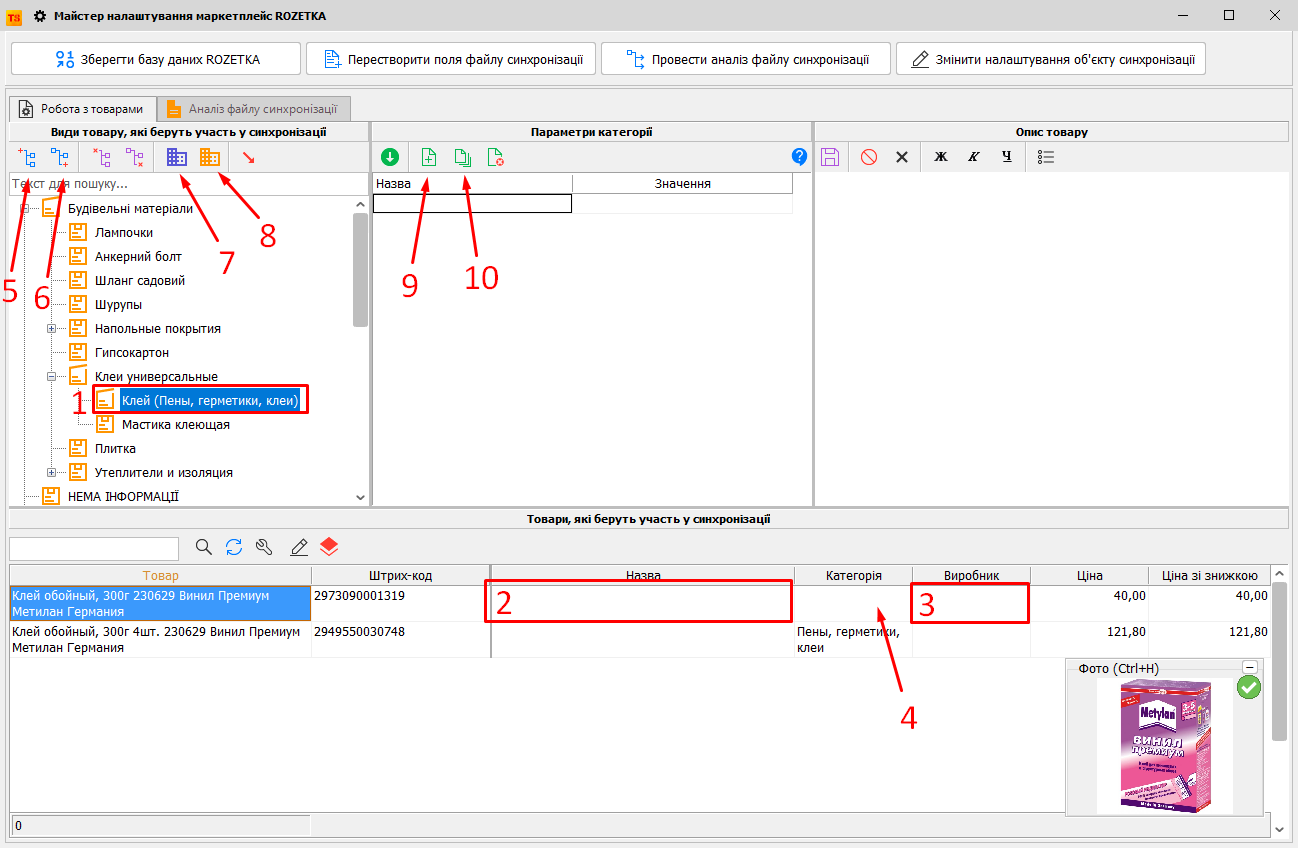Click the green add parameter document icon

(429, 157)
